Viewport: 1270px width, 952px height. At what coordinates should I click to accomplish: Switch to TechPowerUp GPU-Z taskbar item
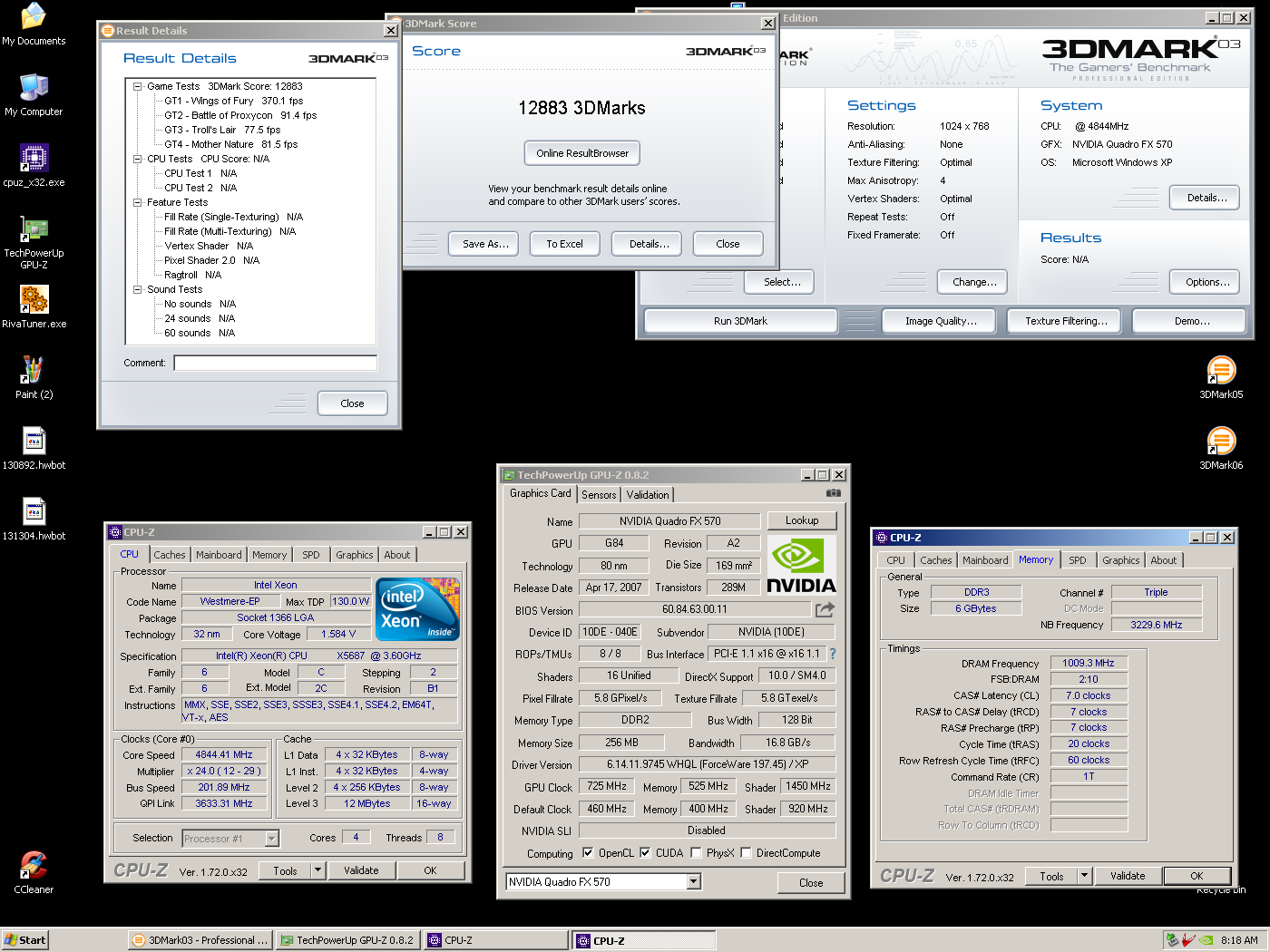click(x=348, y=940)
